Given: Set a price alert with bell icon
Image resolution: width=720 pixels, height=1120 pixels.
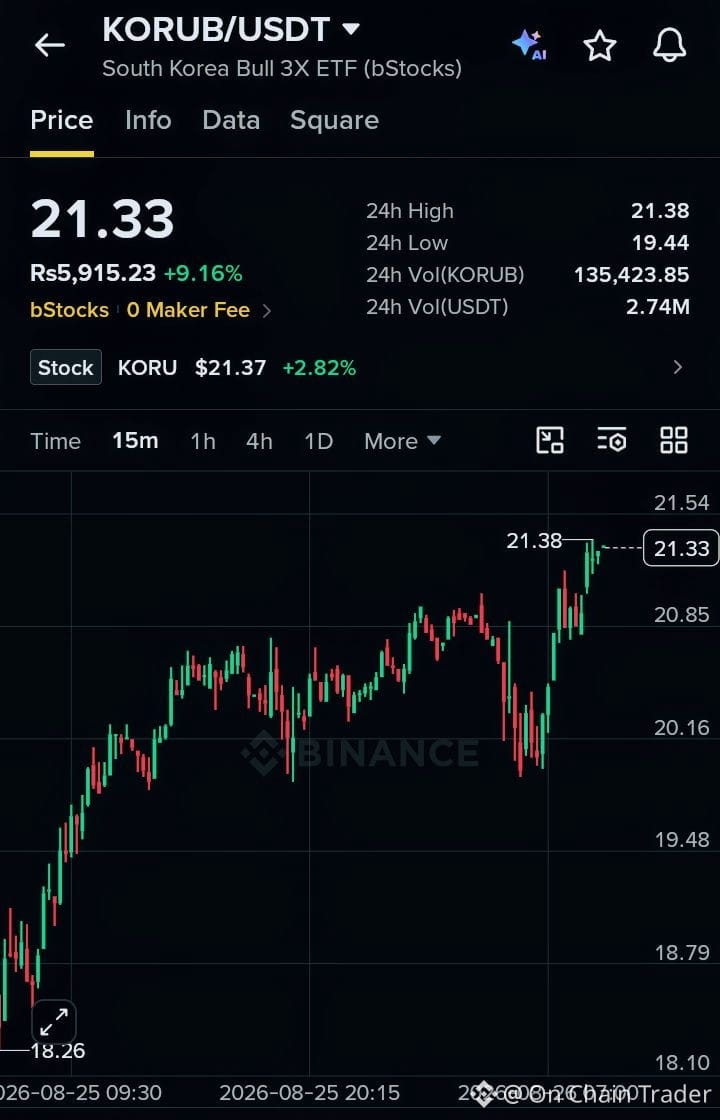Looking at the screenshot, I should [669, 45].
